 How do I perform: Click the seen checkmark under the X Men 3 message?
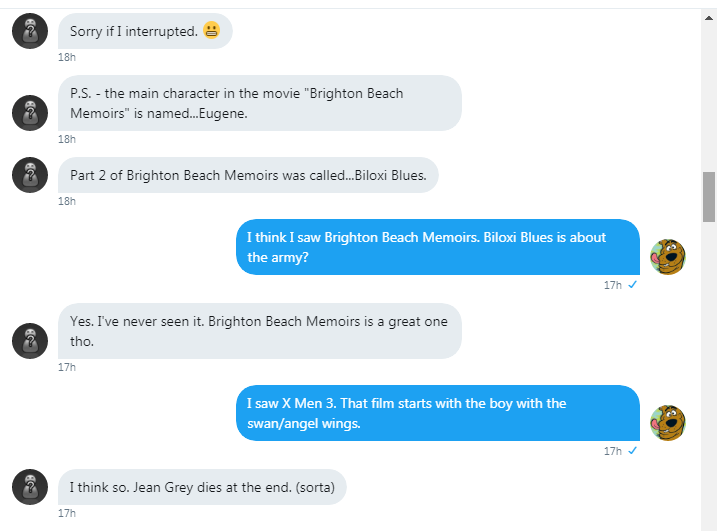pyautogui.click(x=632, y=451)
